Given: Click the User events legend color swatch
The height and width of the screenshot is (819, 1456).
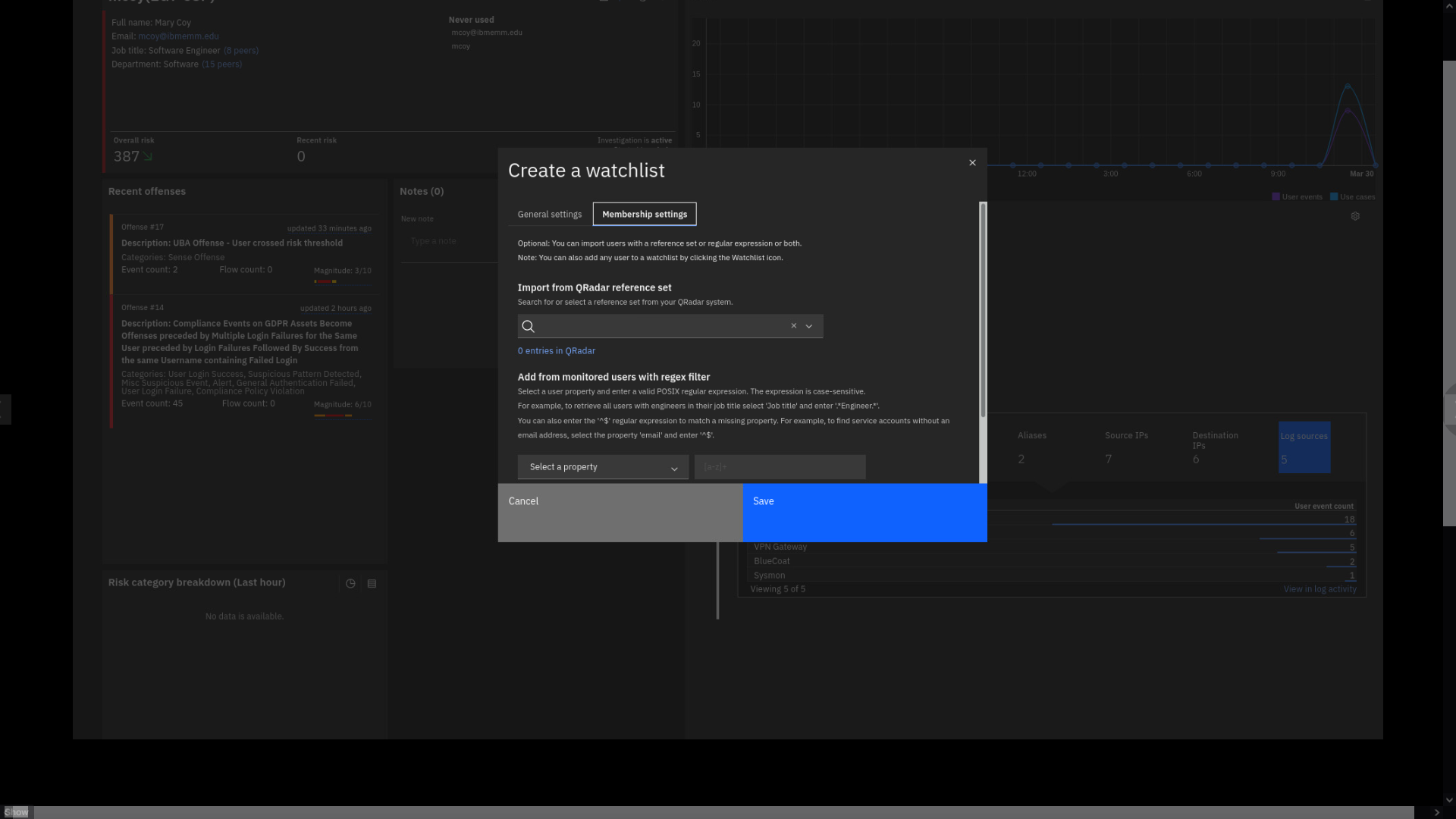Looking at the screenshot, I should 1276,197.
